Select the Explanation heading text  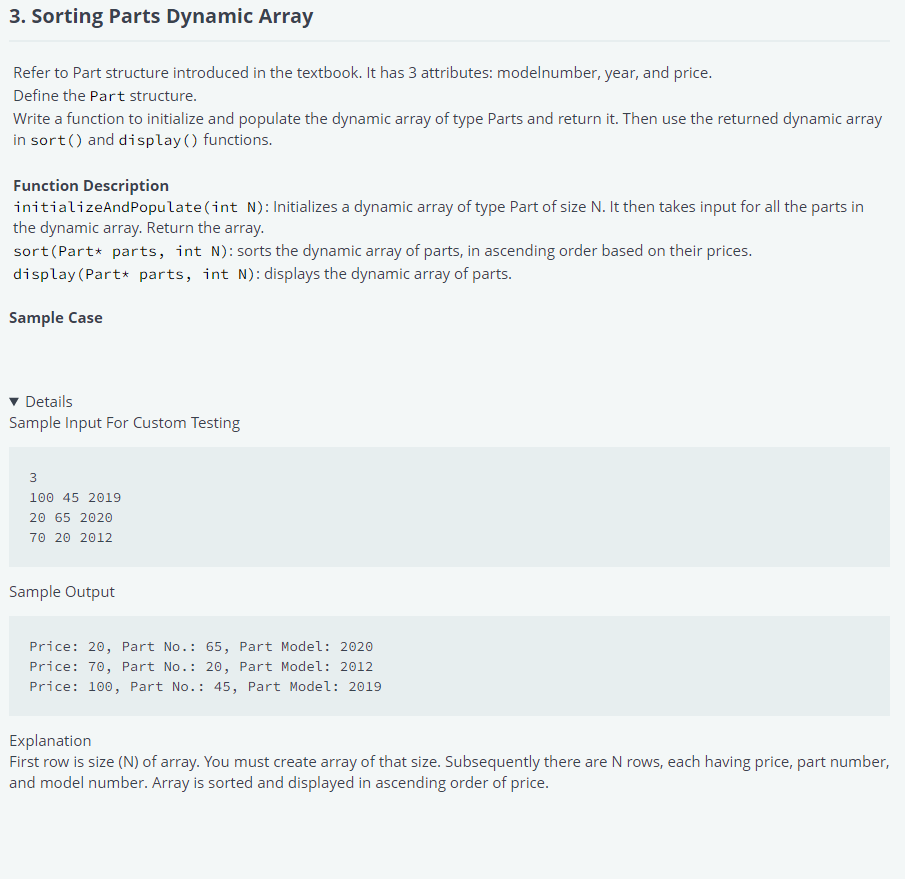pos(50,740)
